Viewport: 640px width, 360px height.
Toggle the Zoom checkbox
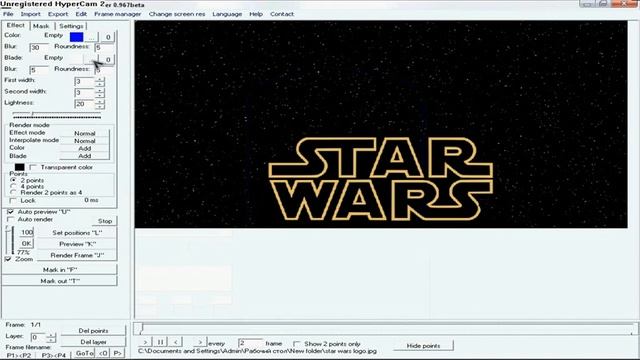(8, 259)
